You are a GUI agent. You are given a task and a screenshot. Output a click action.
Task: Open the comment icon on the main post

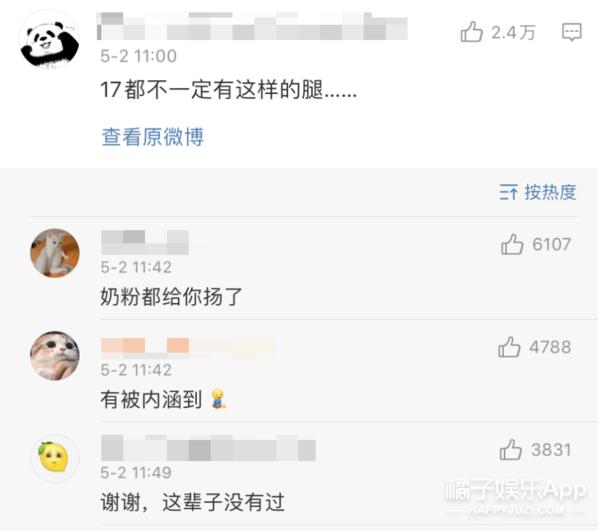pos(572,32)
